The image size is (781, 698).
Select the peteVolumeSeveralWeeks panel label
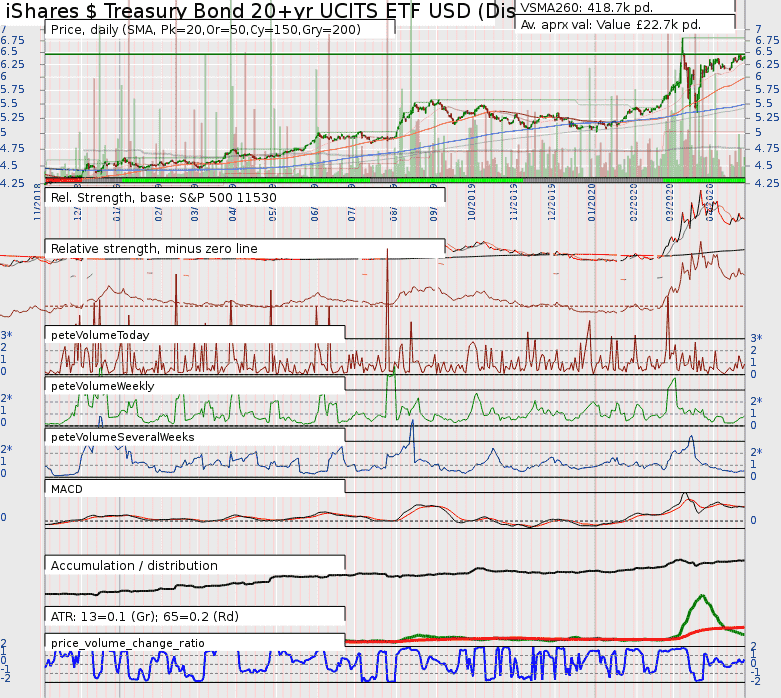tap(123, 437)
